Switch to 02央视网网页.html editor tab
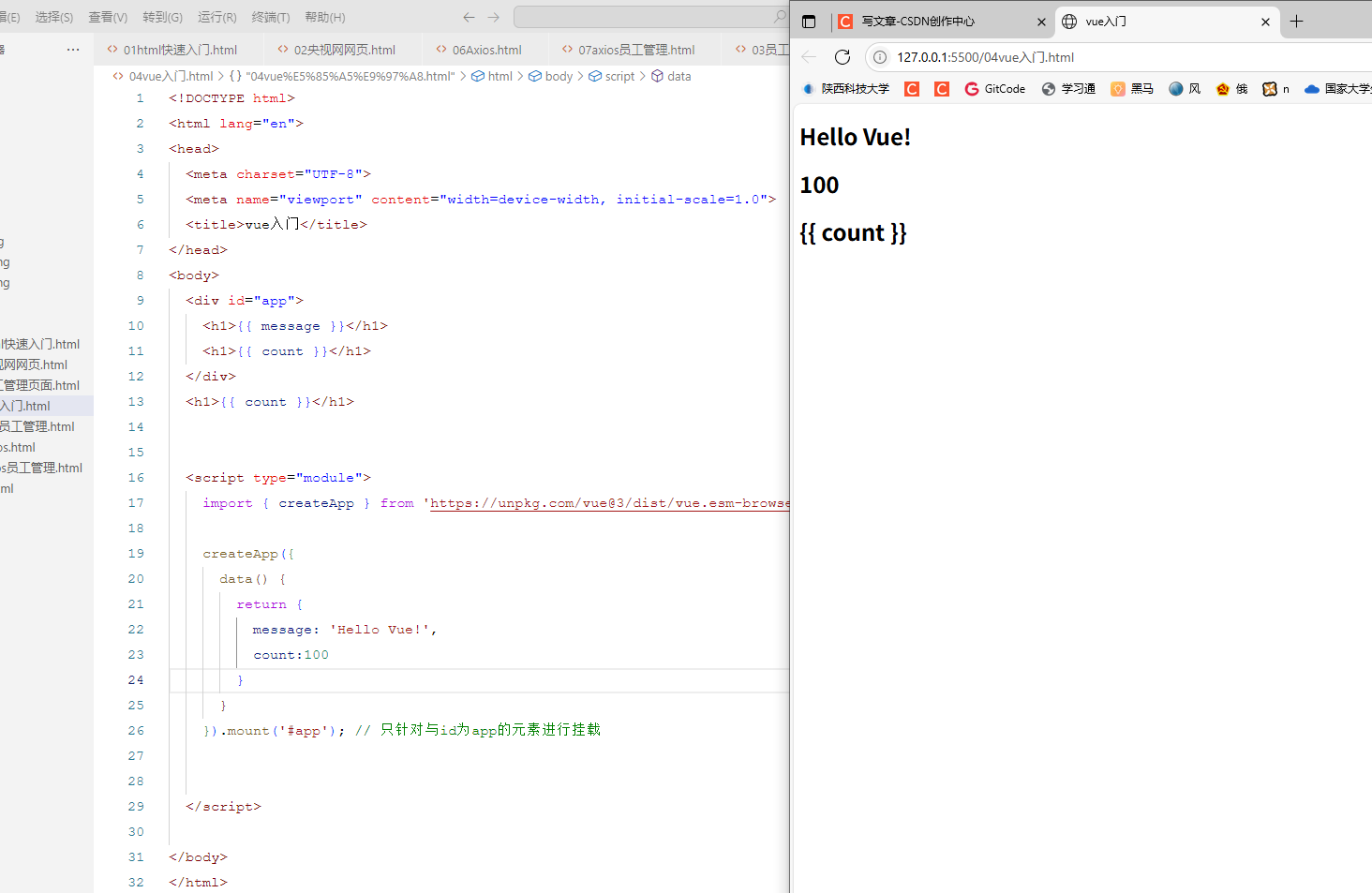The width and height of the screenshot is (1372, 893). click(336, 50)
